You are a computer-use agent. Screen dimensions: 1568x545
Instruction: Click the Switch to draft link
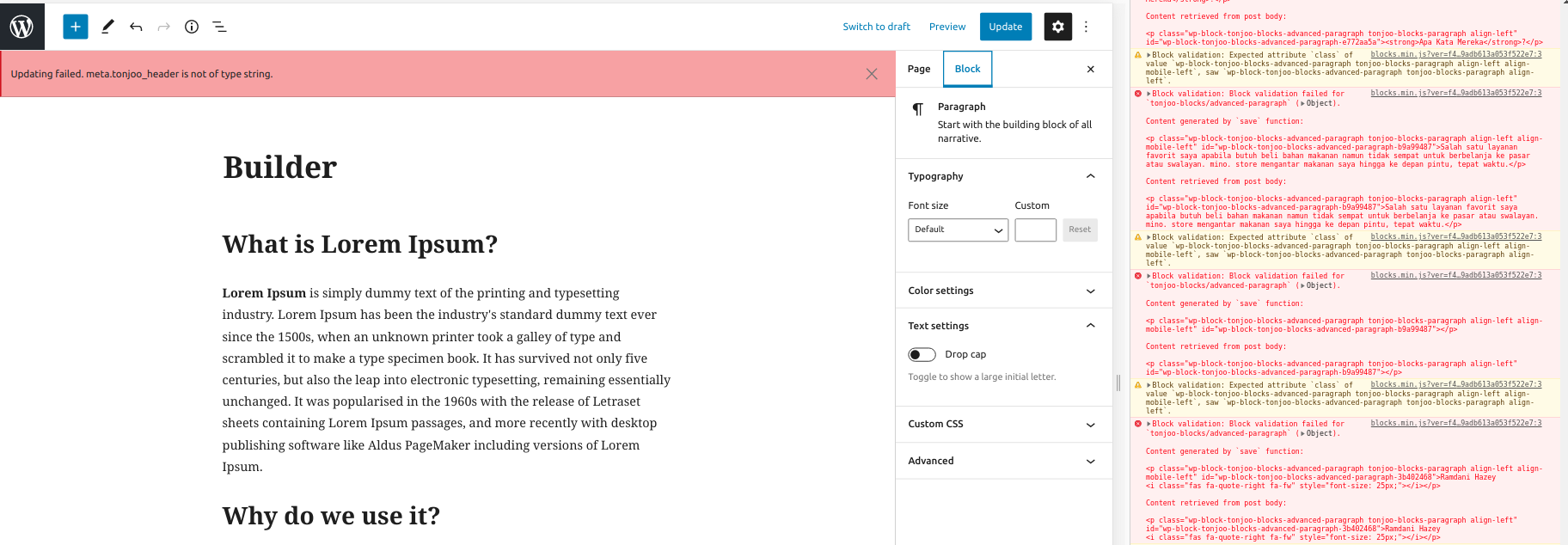(x=876, y=27)
